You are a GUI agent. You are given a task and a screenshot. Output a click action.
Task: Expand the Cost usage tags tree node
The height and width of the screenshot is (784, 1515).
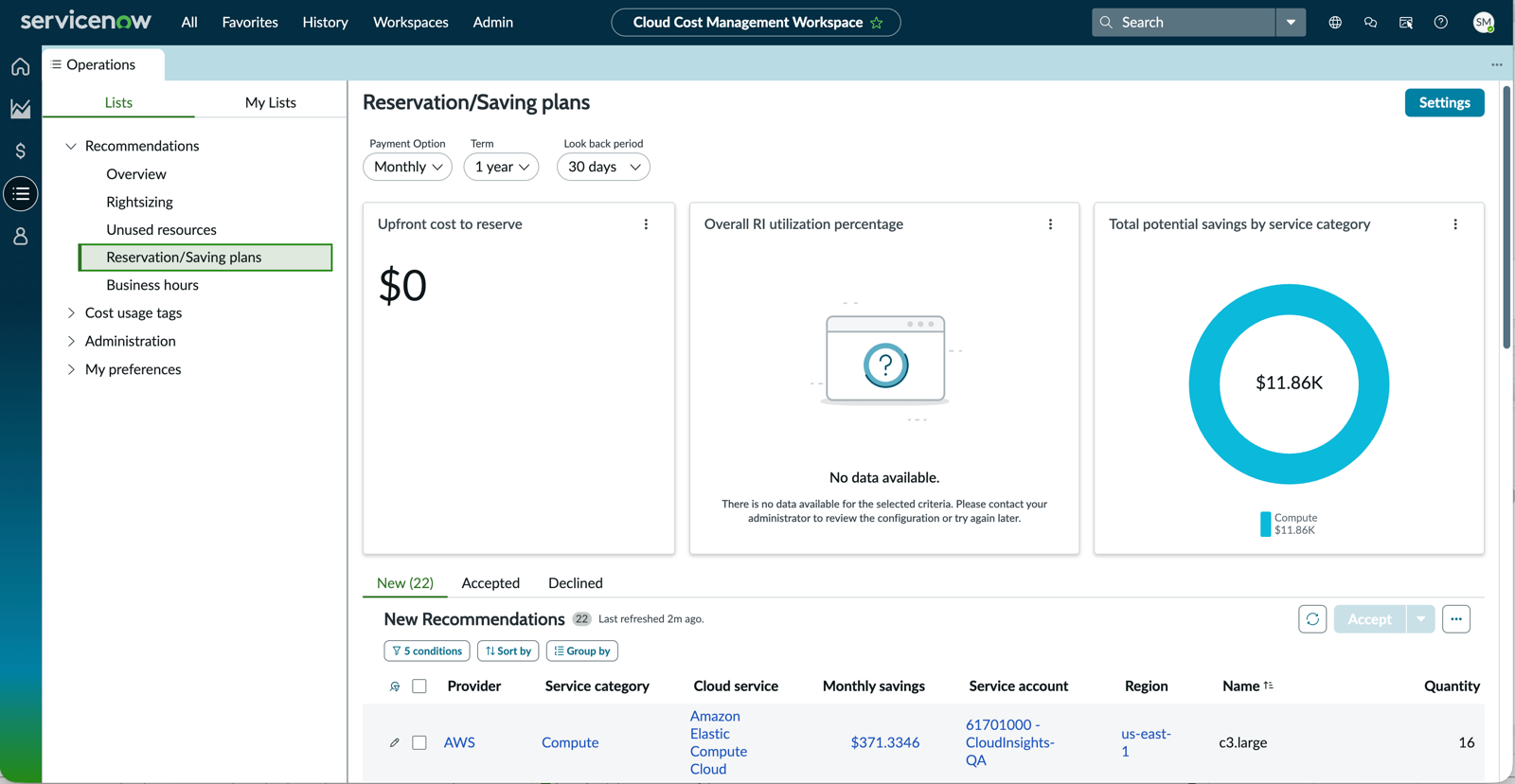point(71,313)
